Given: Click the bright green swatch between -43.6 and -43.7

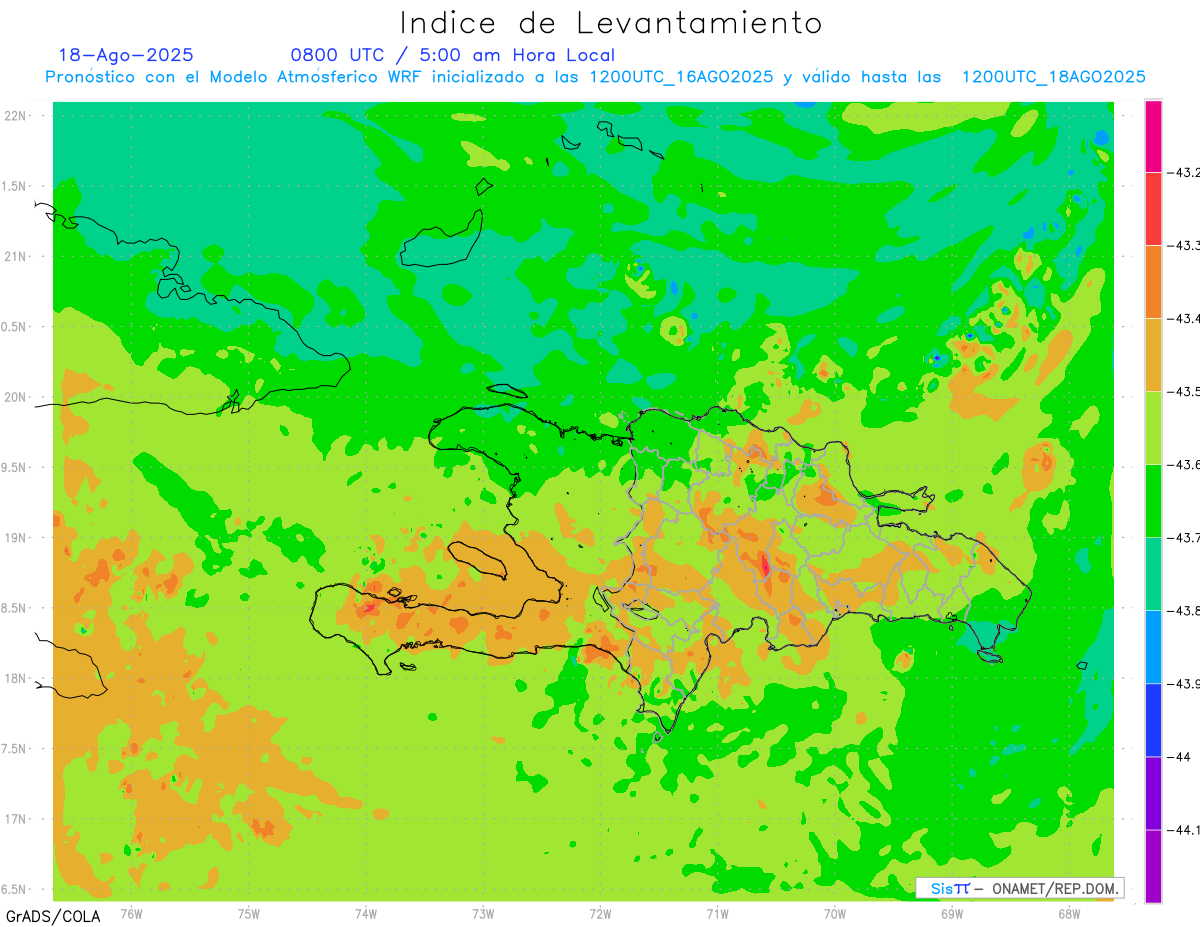Looking at the screenshot, I should pyautogui.click(x=1153, y=501).
